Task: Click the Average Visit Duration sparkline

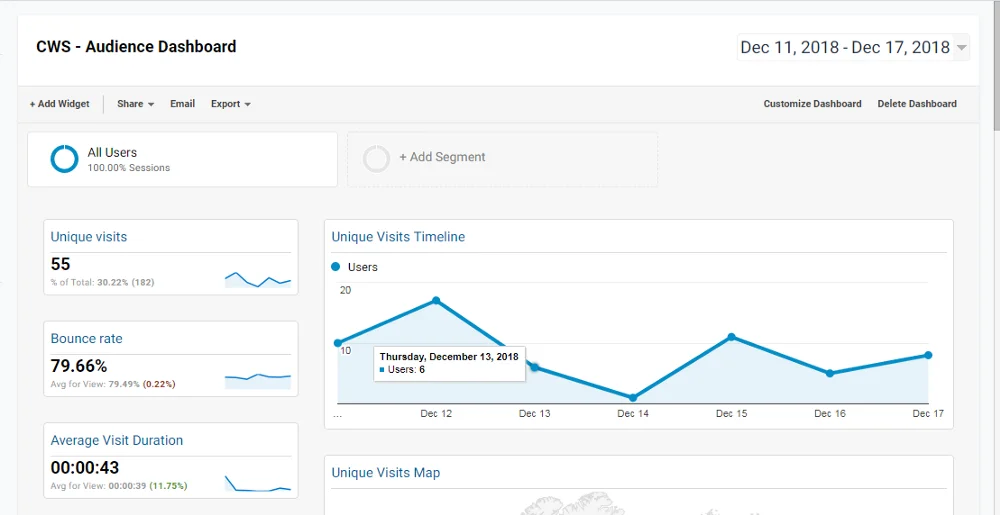Action: [x=258, y=483]
